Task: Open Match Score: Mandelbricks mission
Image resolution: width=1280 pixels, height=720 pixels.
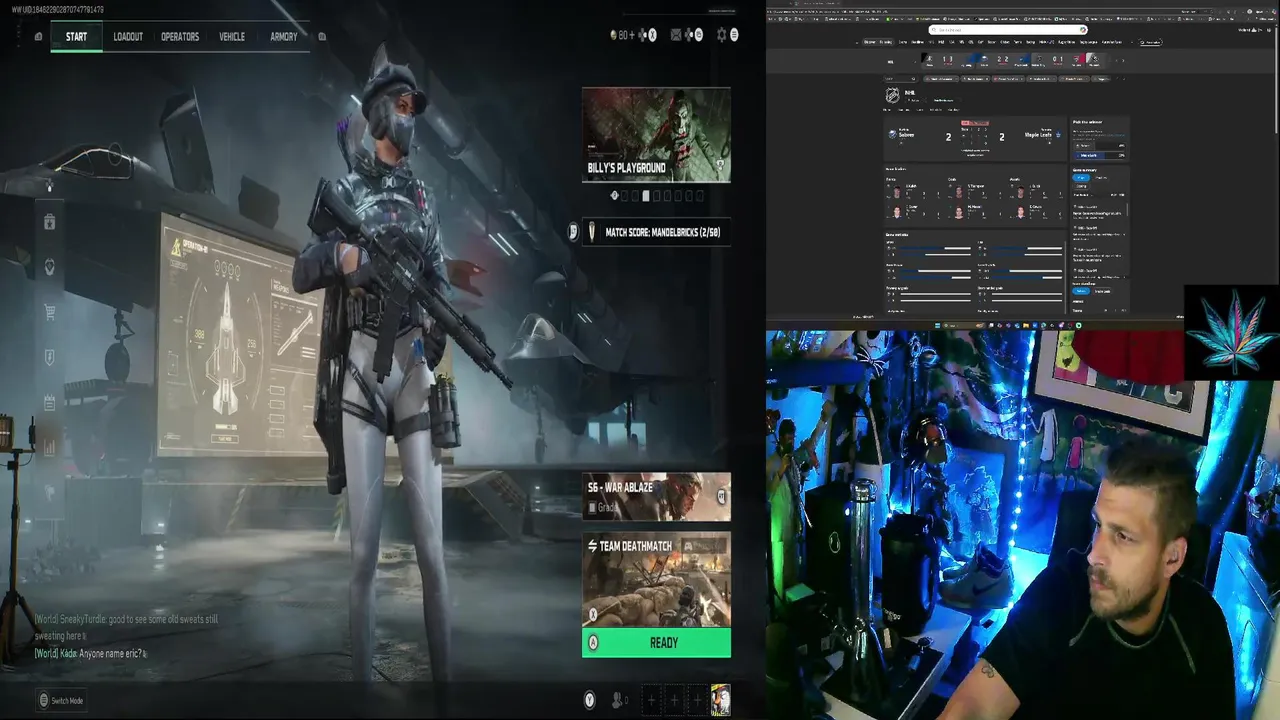Action: 656,232
